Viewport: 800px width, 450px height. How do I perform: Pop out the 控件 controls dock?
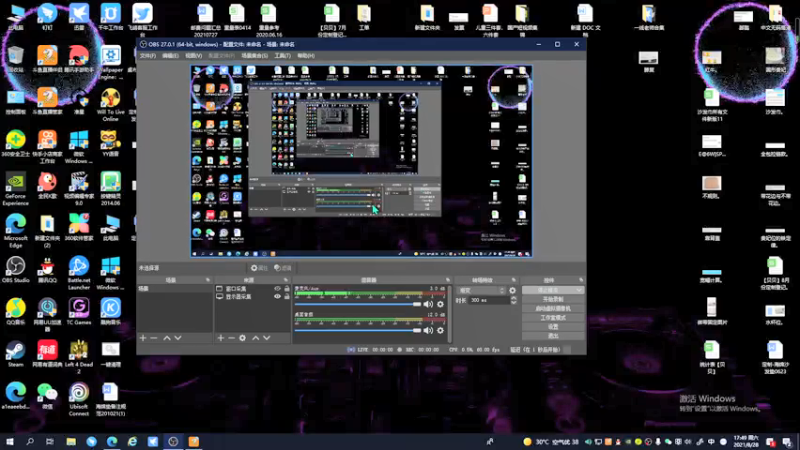tap(581, 280)
